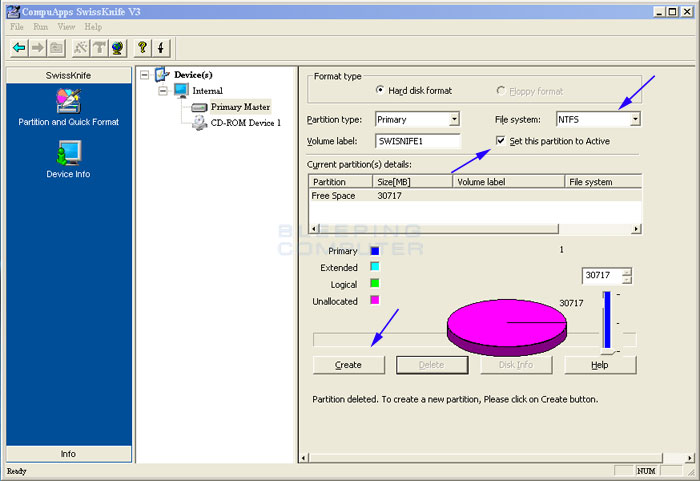Click the NUM status bar indicator
Image resolution: width=700 pixels, height=481 pixels.
(x=646, y=471)
